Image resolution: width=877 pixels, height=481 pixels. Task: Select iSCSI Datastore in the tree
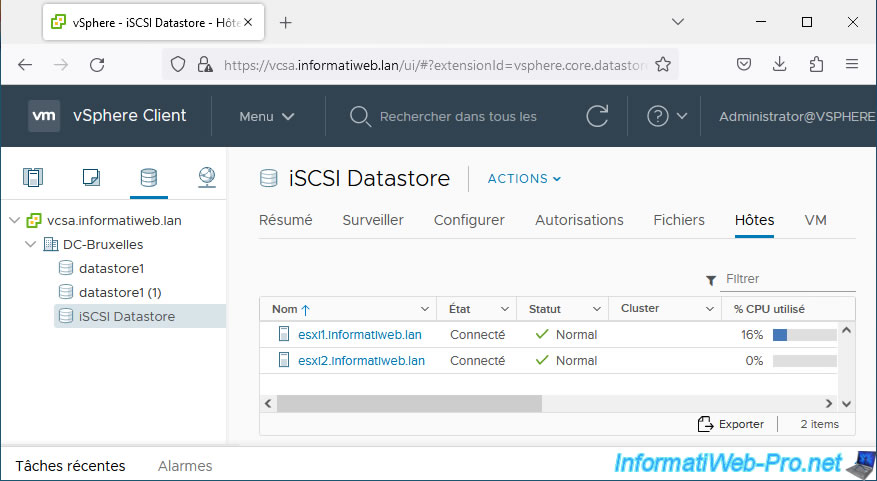click(127, 316)
